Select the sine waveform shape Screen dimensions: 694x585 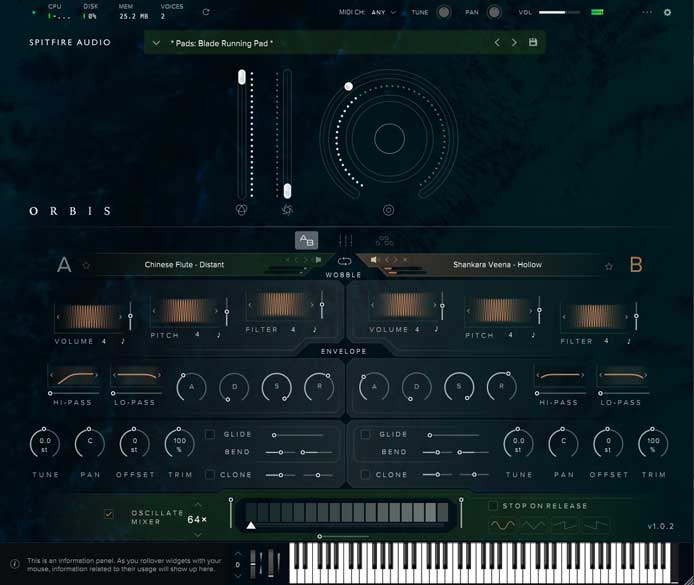pos(502,525)
